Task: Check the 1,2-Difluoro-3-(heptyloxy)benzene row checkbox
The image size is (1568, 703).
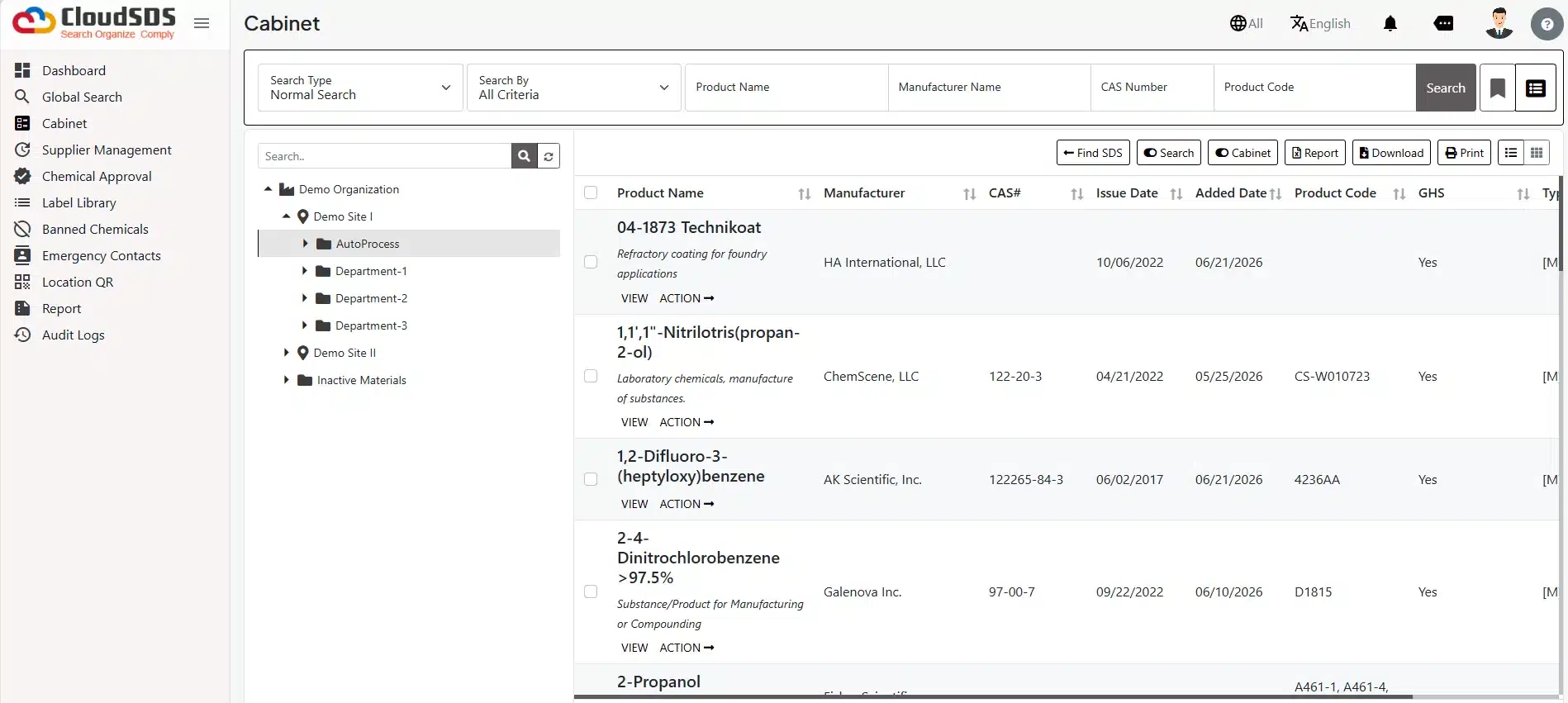Action: click(591, 479)
